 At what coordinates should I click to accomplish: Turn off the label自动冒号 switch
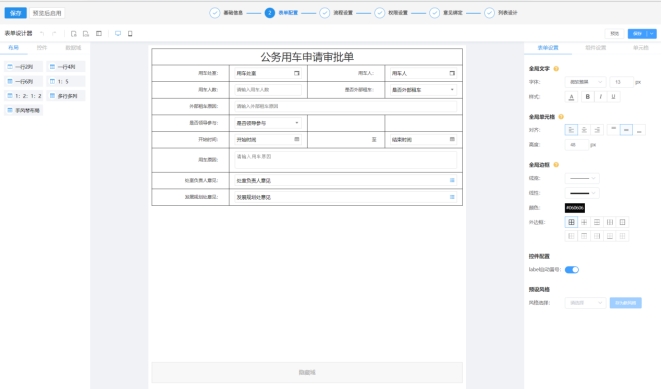(x=572, y=270)
